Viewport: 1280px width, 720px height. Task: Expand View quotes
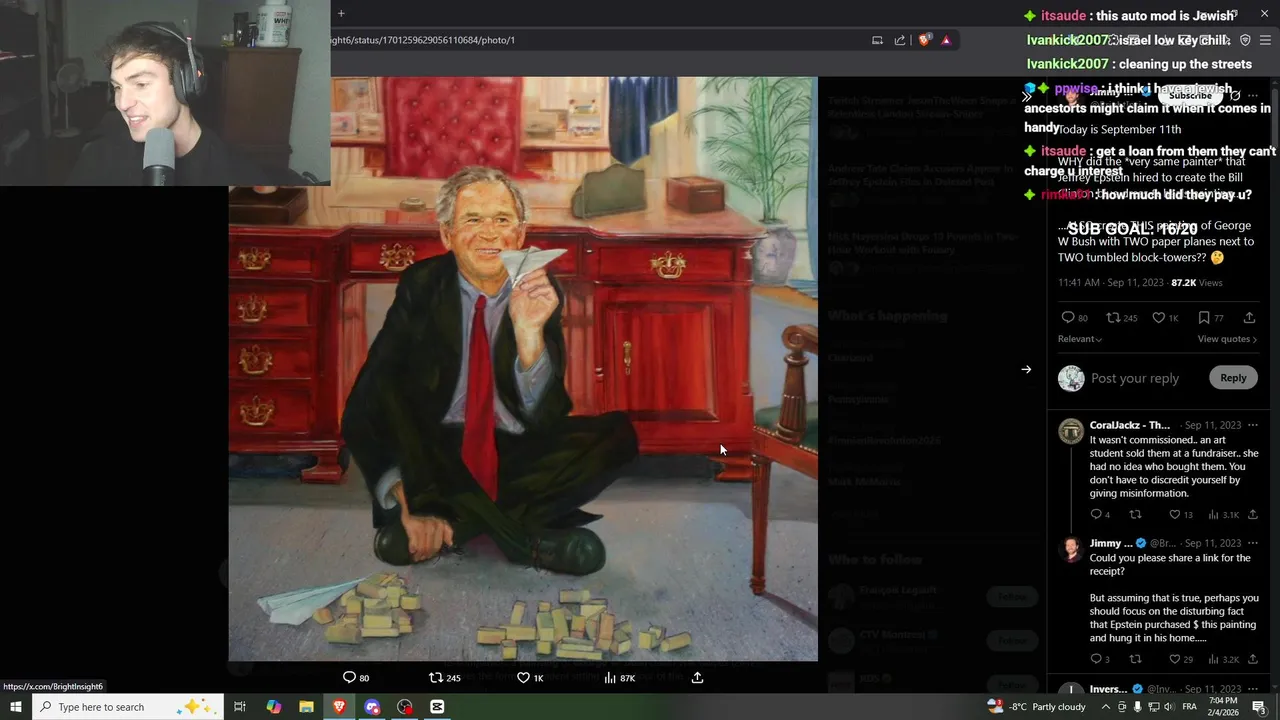pos(1227,339)
